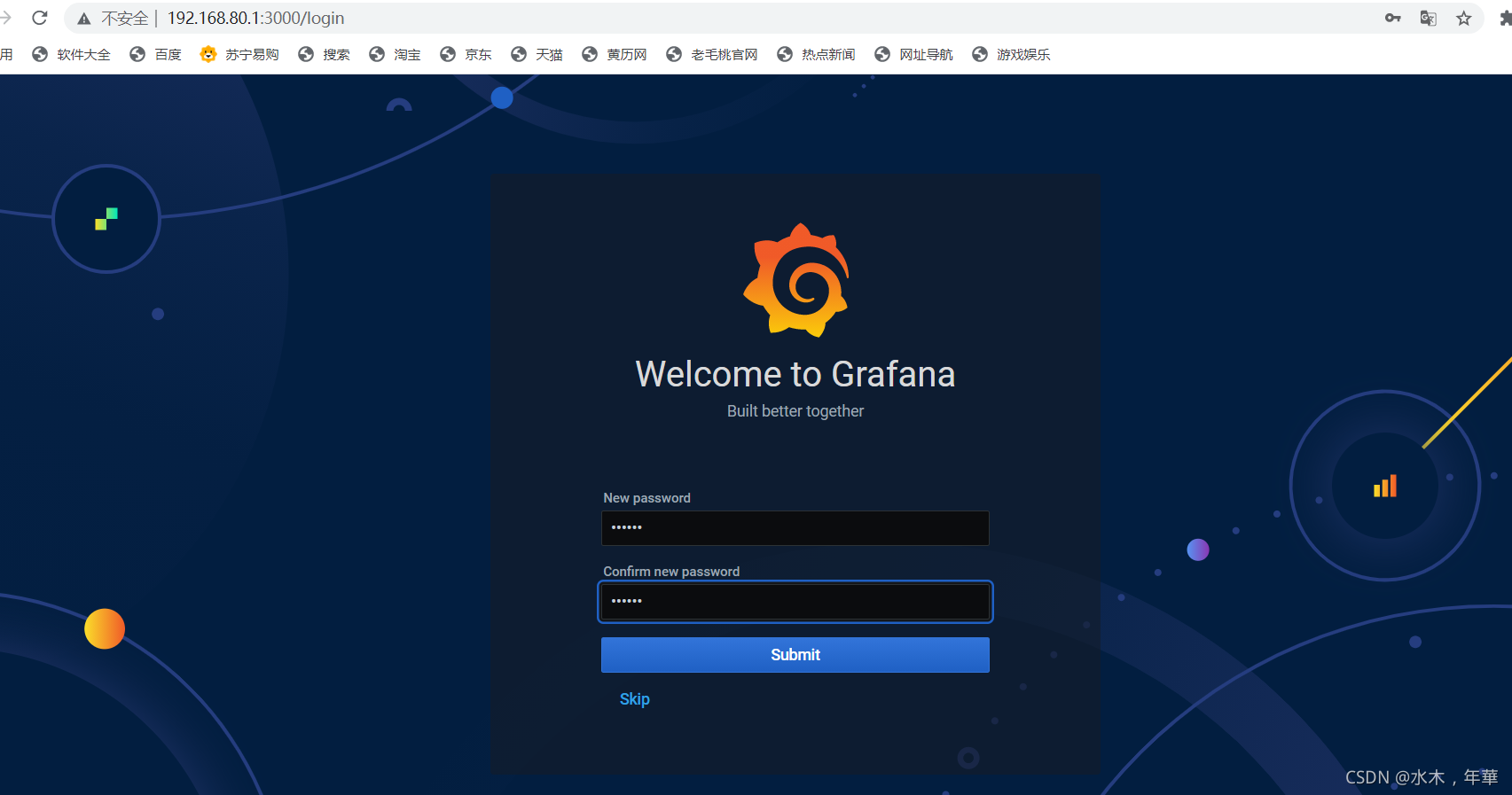Viewport: 1512px width, 795px height.
Task: Click the Confirm new password label
Action: pyautogui.click(x=671, y=572)
